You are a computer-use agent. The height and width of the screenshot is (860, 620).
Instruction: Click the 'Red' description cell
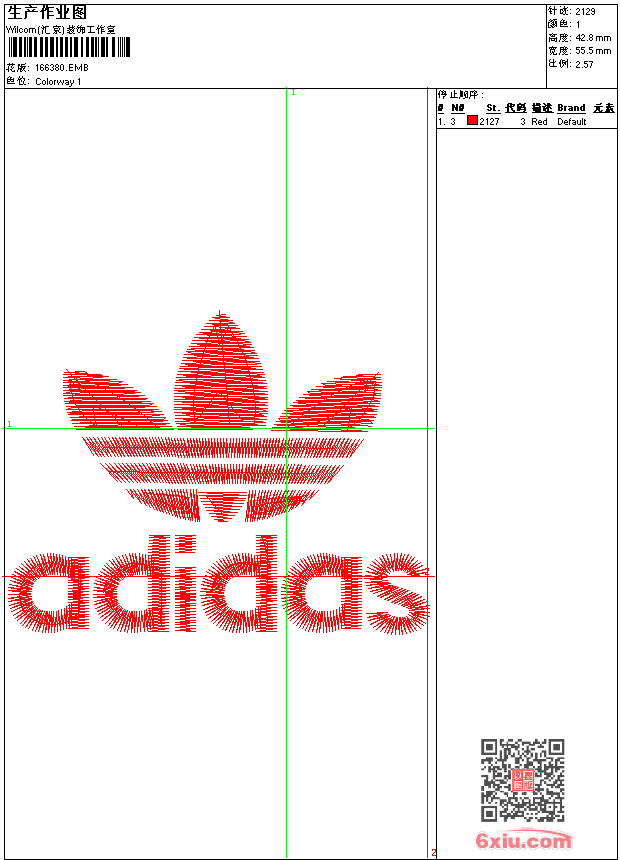(x=539, y=122)
